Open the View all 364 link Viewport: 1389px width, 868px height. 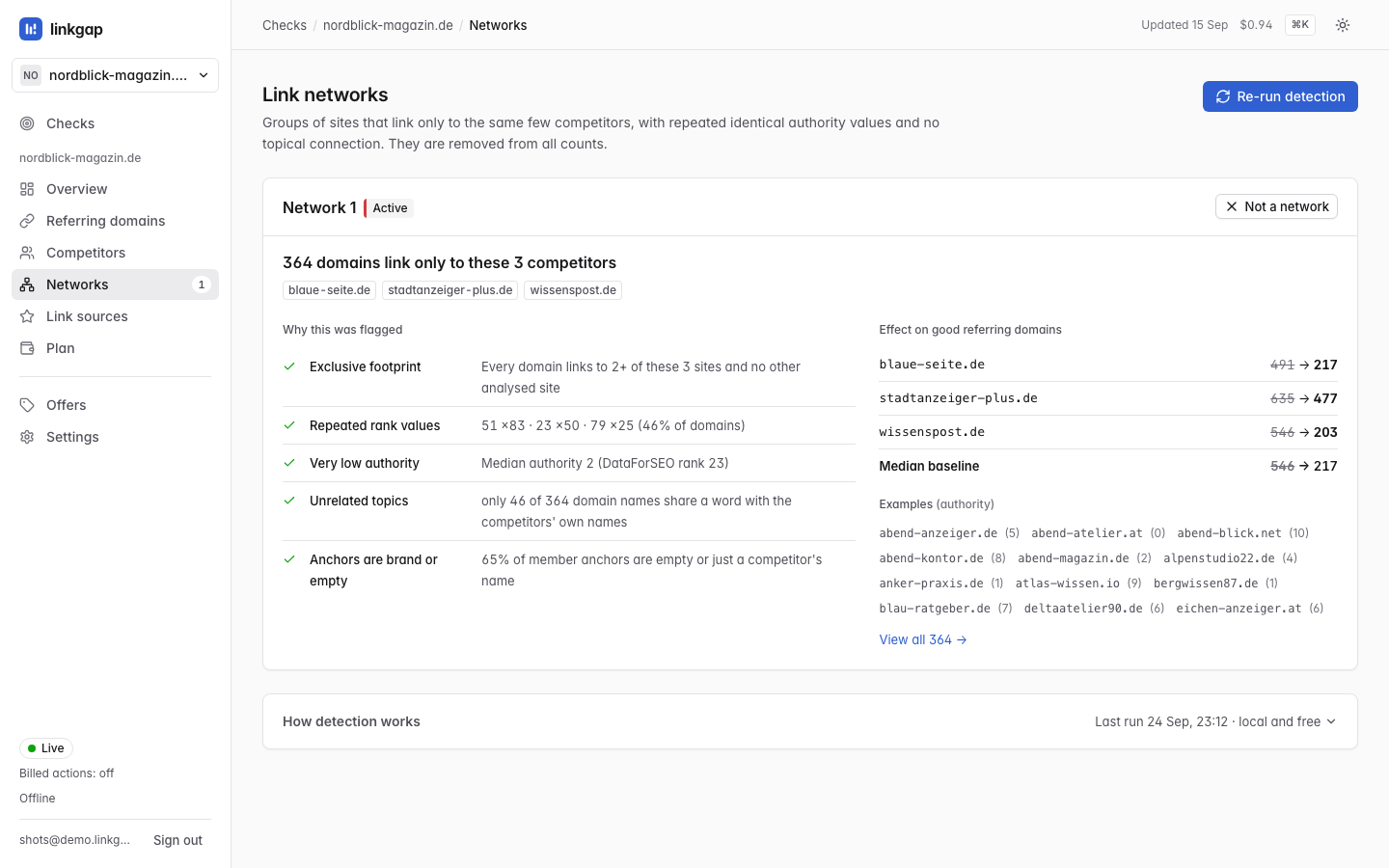click(922, 639)
